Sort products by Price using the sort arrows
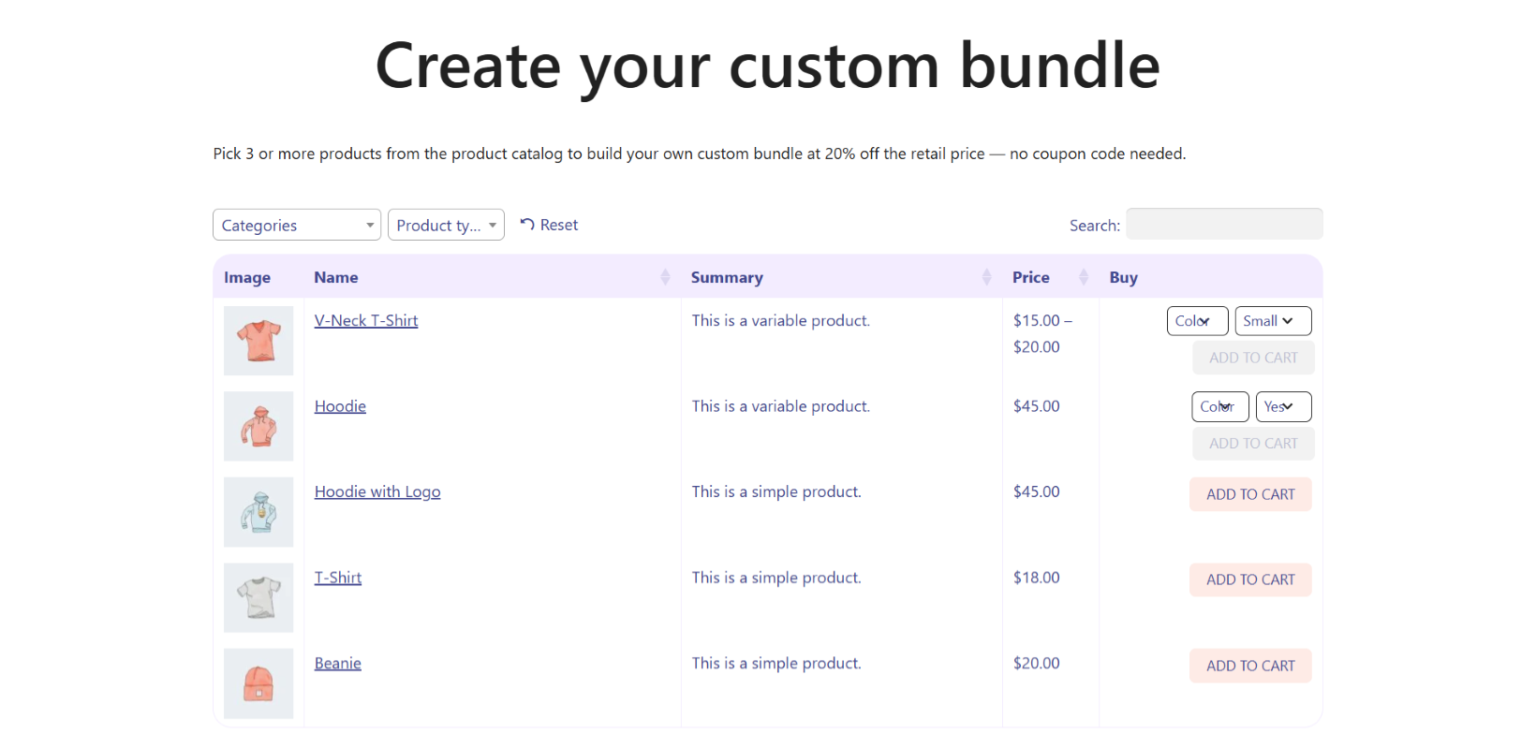1536x733 pixels. point(1083,277)
